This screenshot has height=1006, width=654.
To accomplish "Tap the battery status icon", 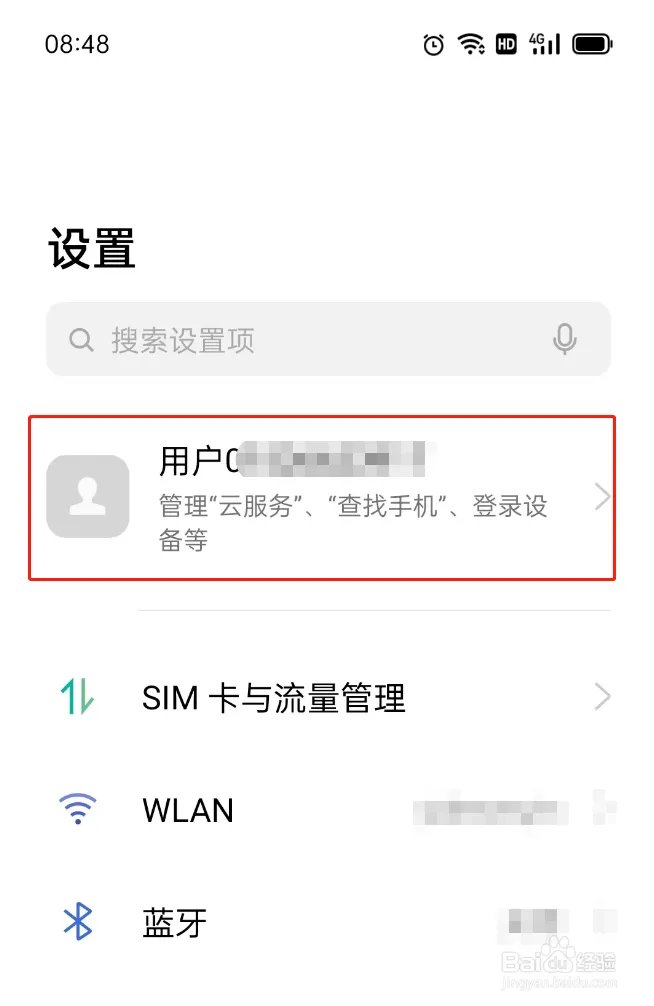I will [592, 44].
